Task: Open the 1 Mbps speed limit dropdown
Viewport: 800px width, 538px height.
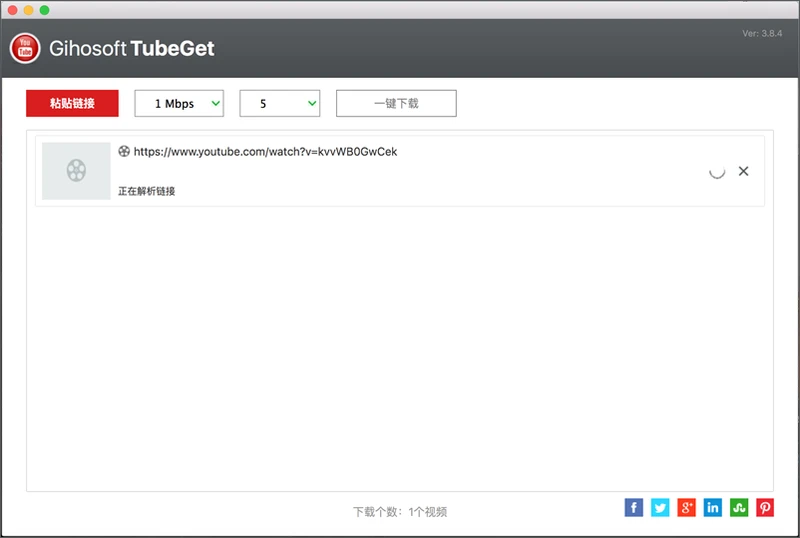Action: 179,104
